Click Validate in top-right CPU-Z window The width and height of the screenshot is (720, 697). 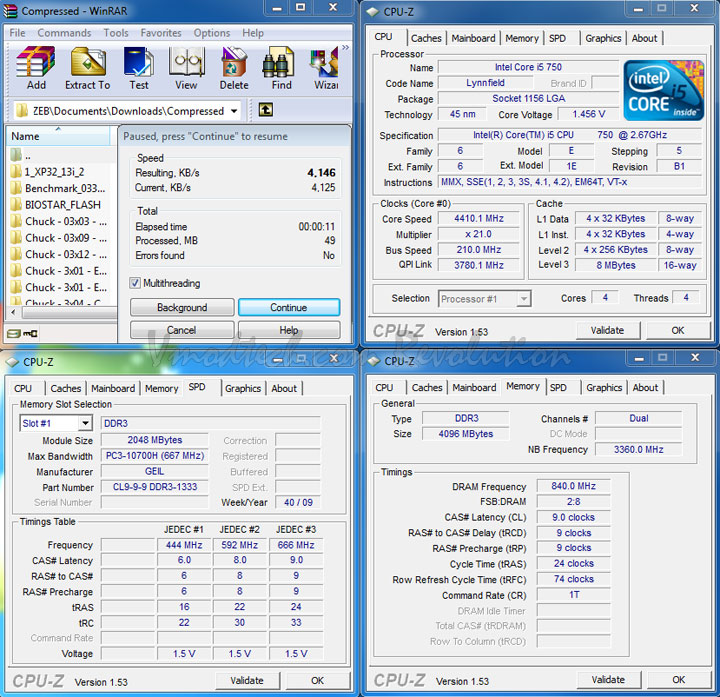pos(608,330)
